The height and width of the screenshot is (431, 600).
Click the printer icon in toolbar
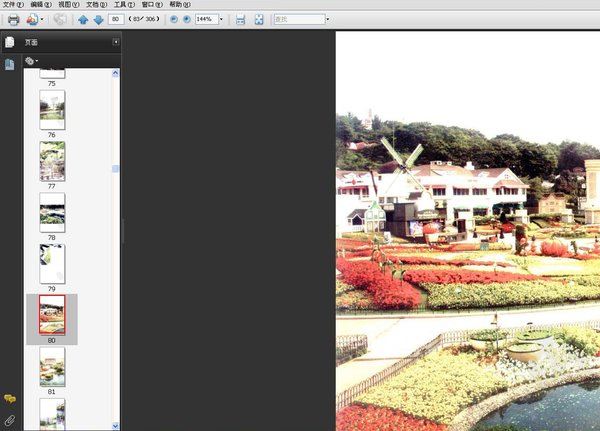tap(14, 20)
